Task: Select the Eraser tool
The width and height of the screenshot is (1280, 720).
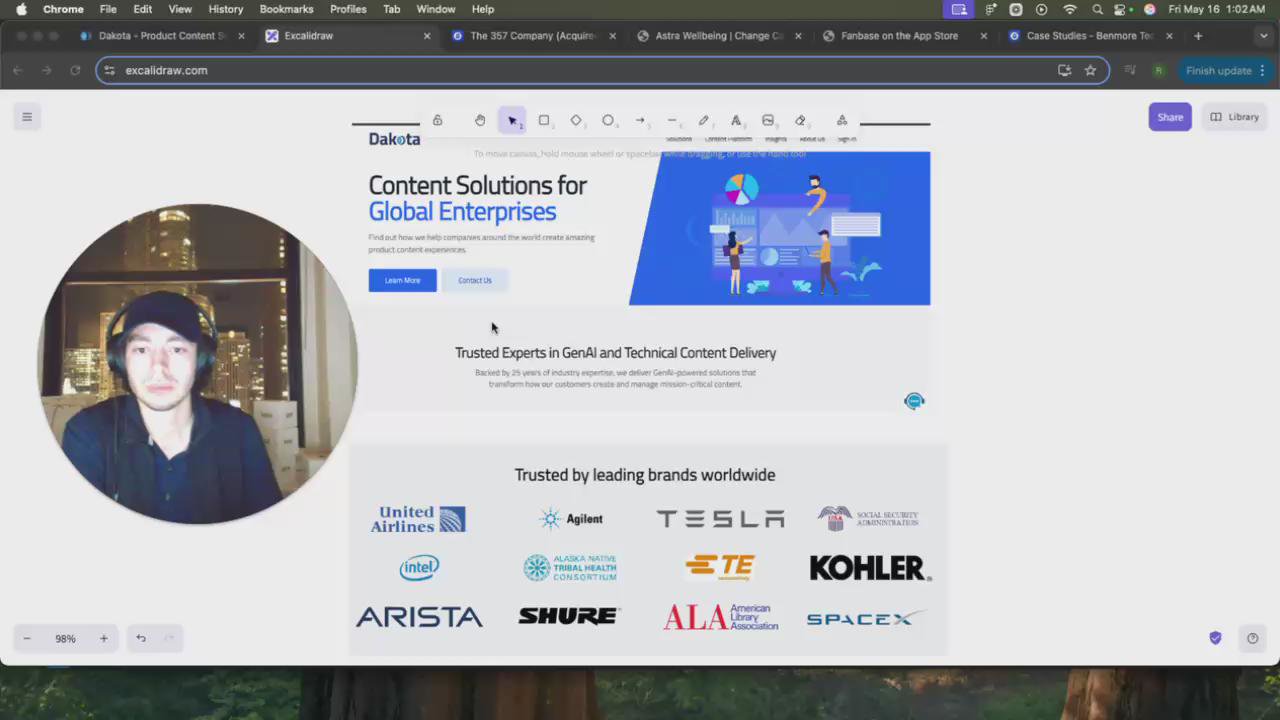Action: 800,120
